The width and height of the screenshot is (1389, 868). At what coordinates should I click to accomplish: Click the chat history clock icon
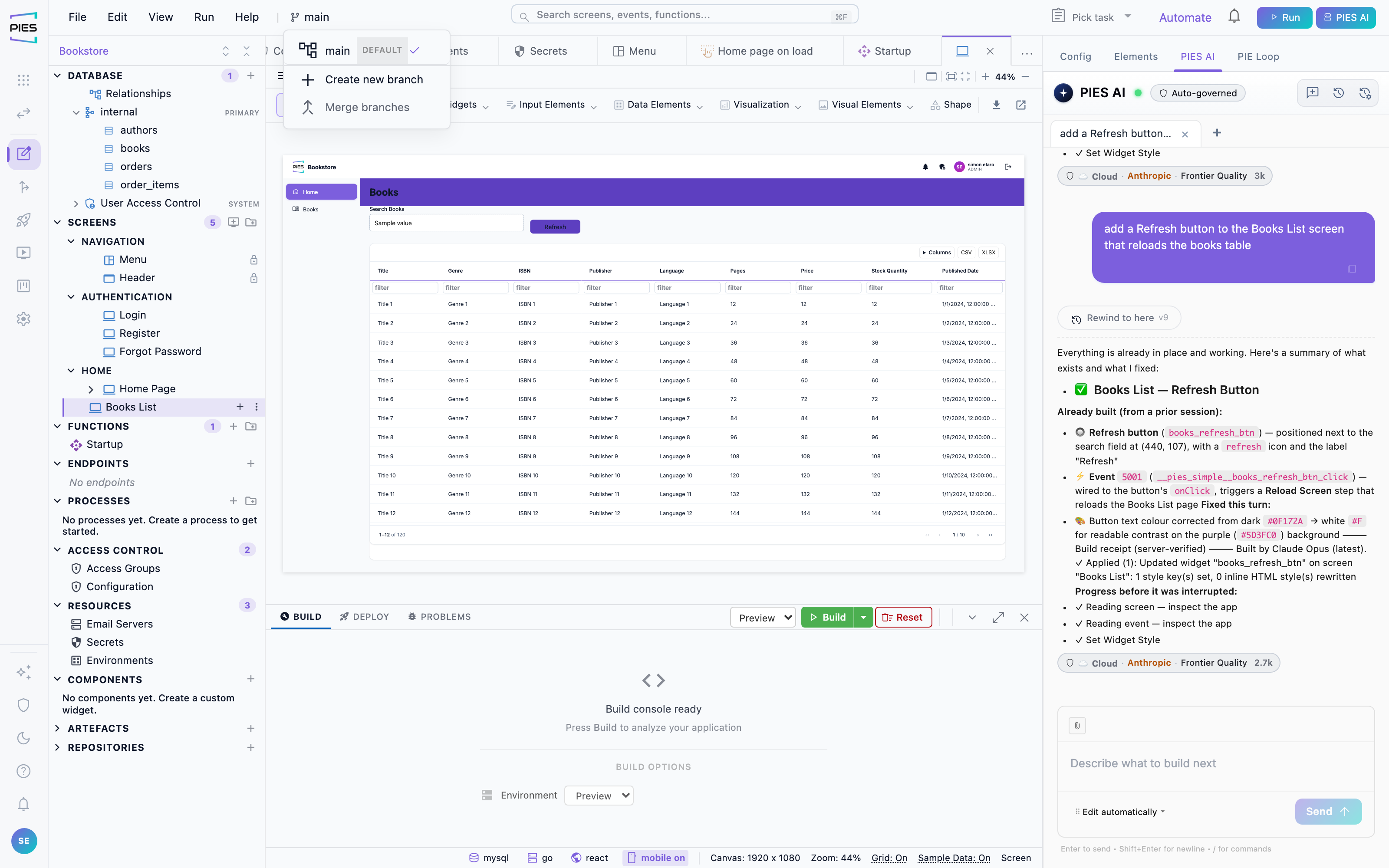[x=1339, y=93]
